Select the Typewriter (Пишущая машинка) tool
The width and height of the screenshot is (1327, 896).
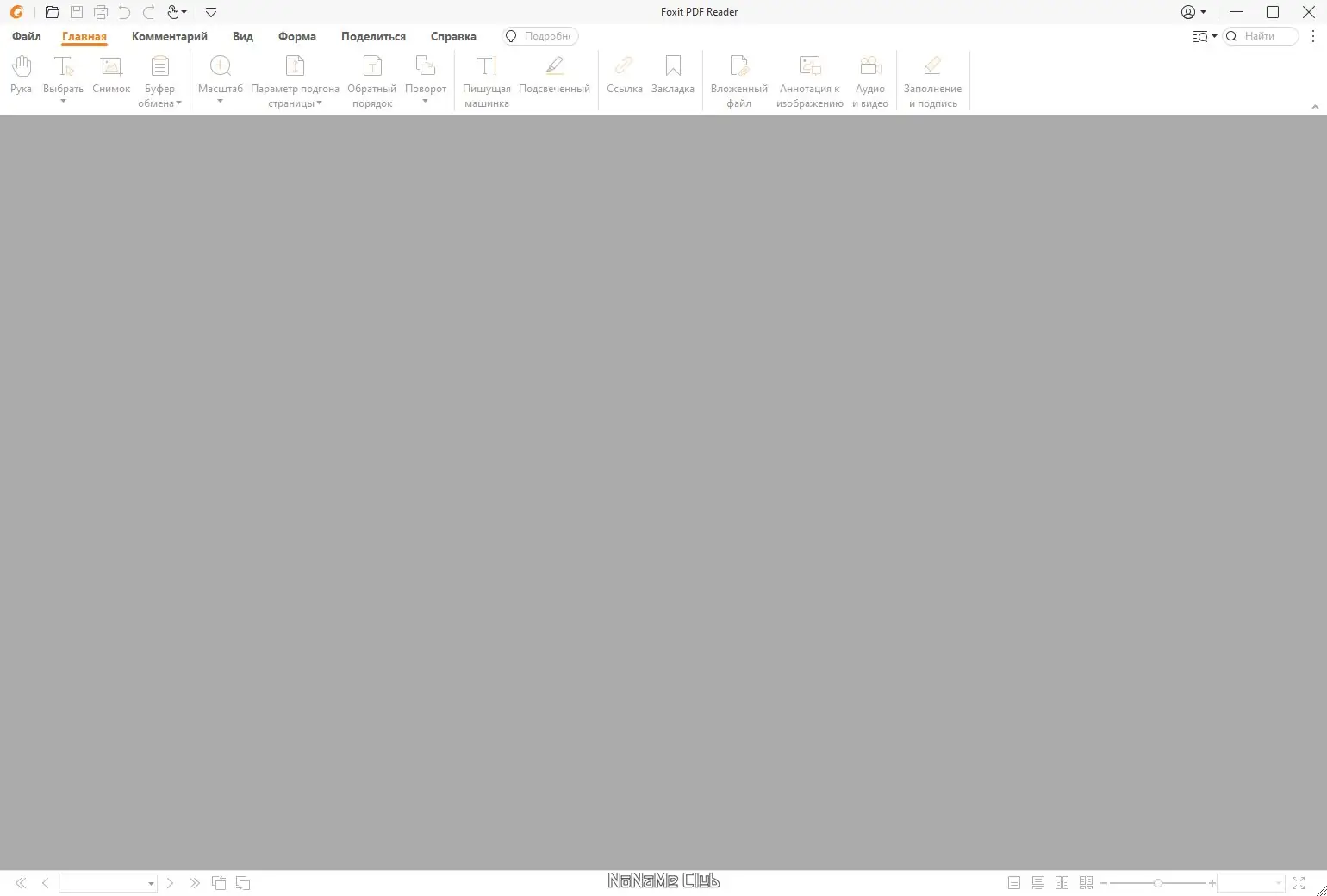click(486, 78)
